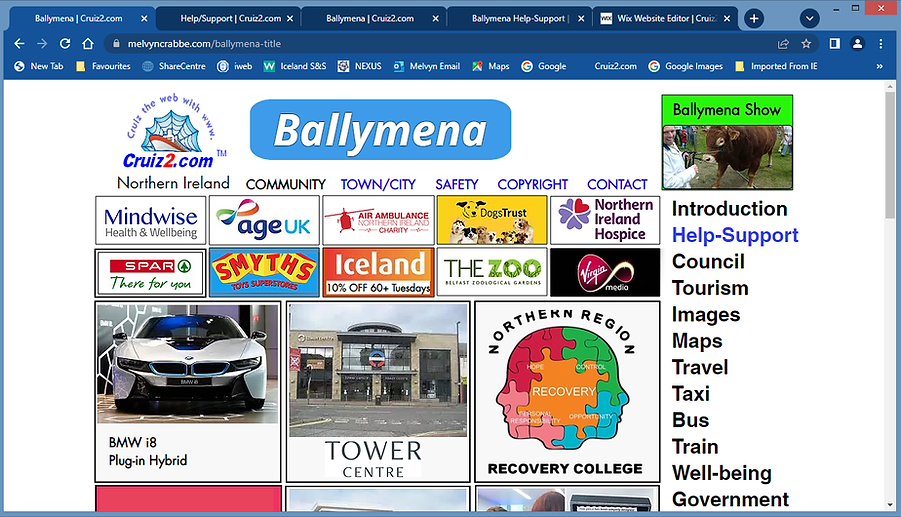Open the SAFETY menu item
The image size is (901, 517).
(x=456, y=184)
